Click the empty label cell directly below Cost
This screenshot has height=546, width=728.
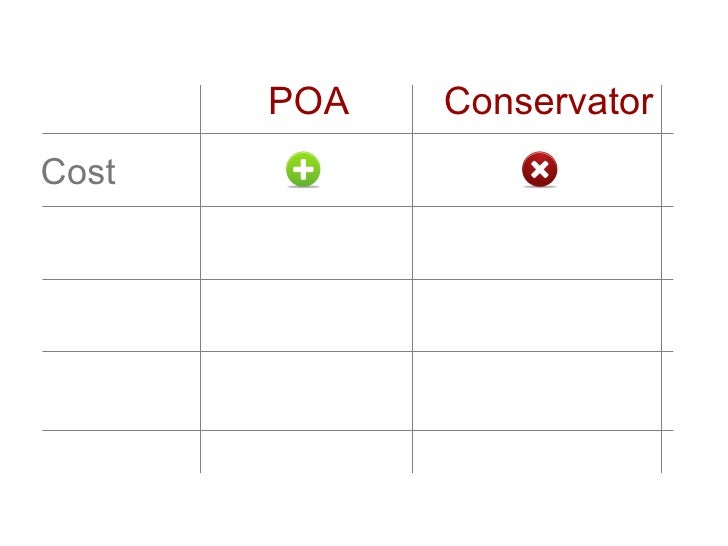click(x=121, y=243)
